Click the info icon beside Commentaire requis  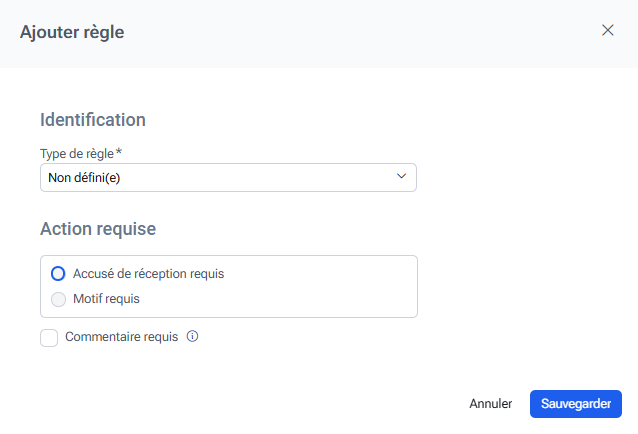click(x=193, y=337)
